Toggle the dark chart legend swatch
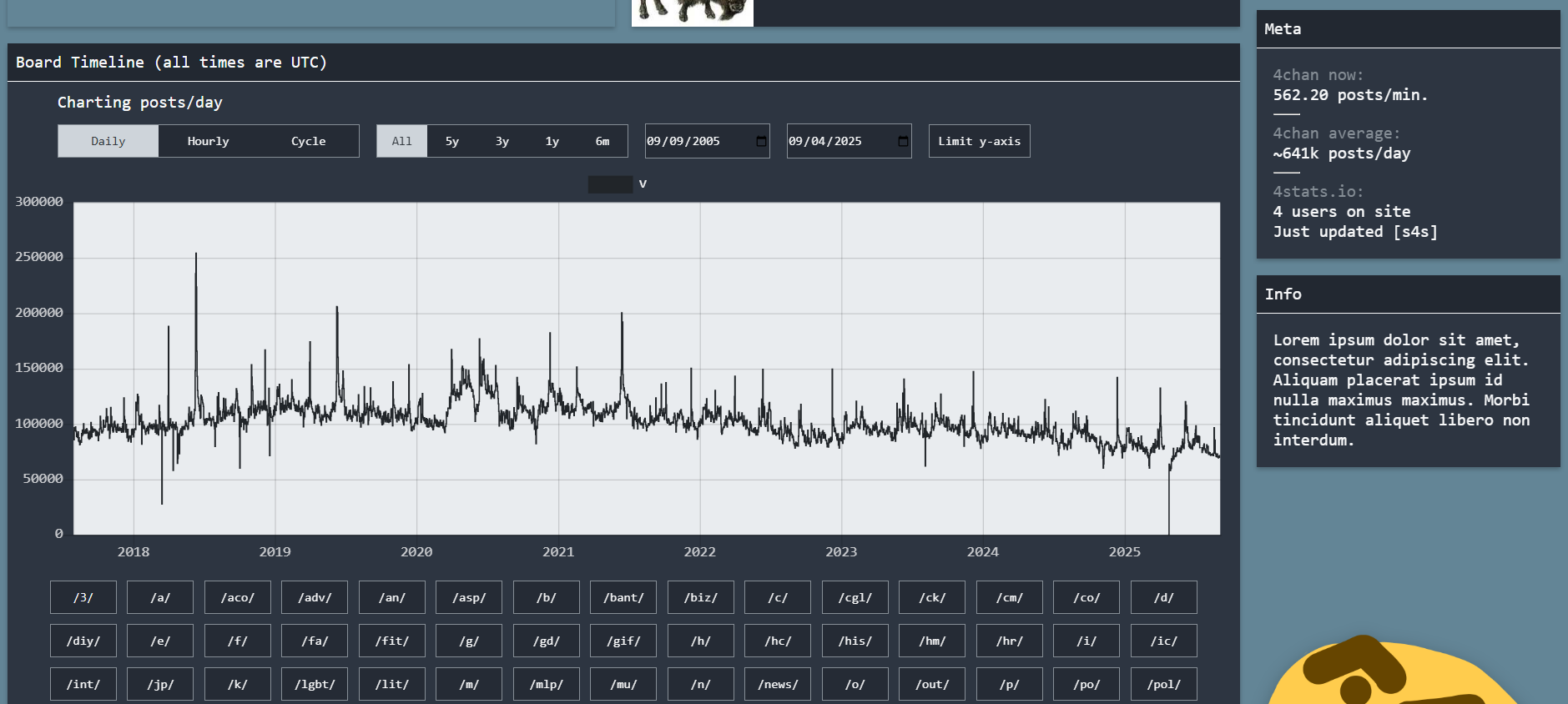Image resolution: width=1568 pixels, height=704 pixels. 610,184
